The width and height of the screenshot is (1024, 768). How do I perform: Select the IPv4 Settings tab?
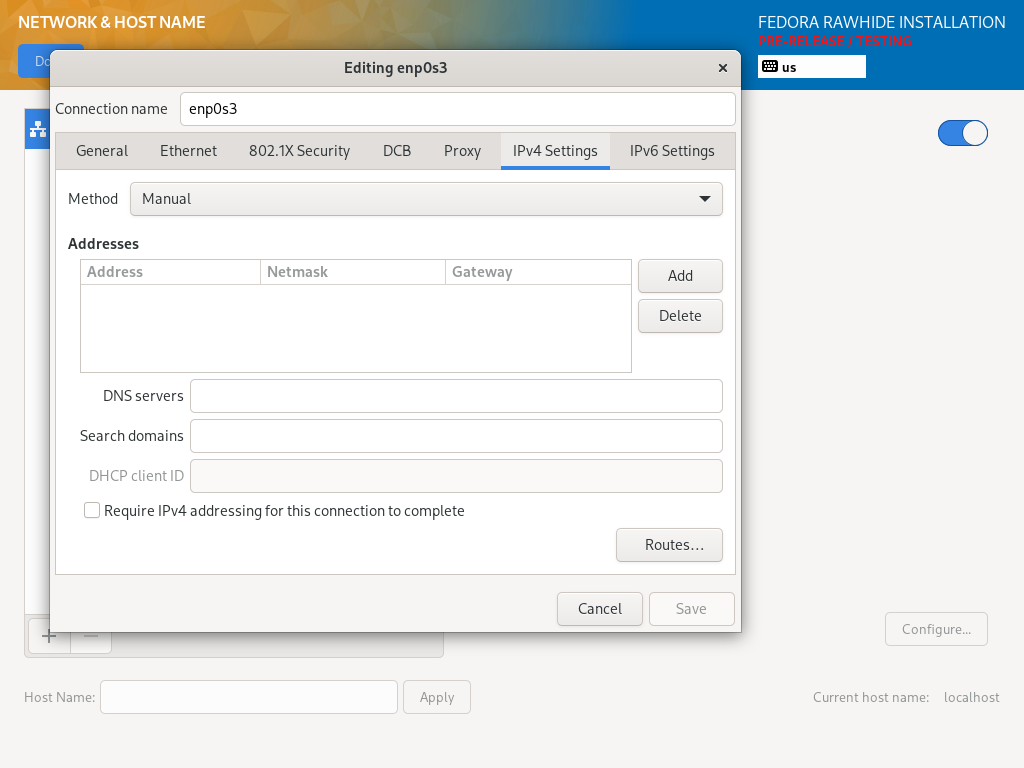pos(555,151)
